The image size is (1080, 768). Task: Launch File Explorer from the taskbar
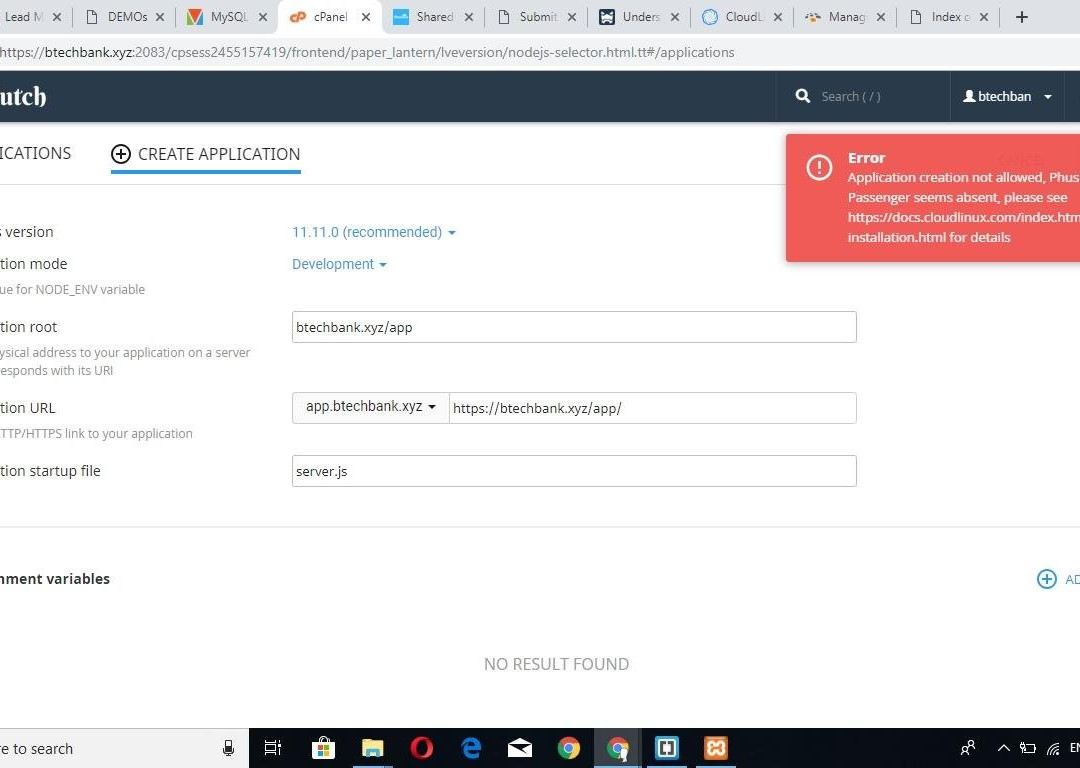click(x=373, y=748)
